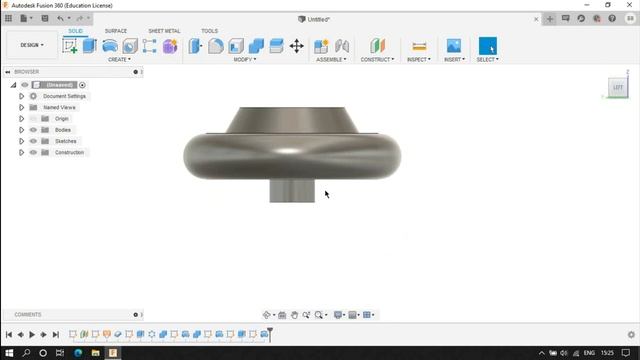Collapse the root component tree
The image size is (640, 360).
(13, 85)
